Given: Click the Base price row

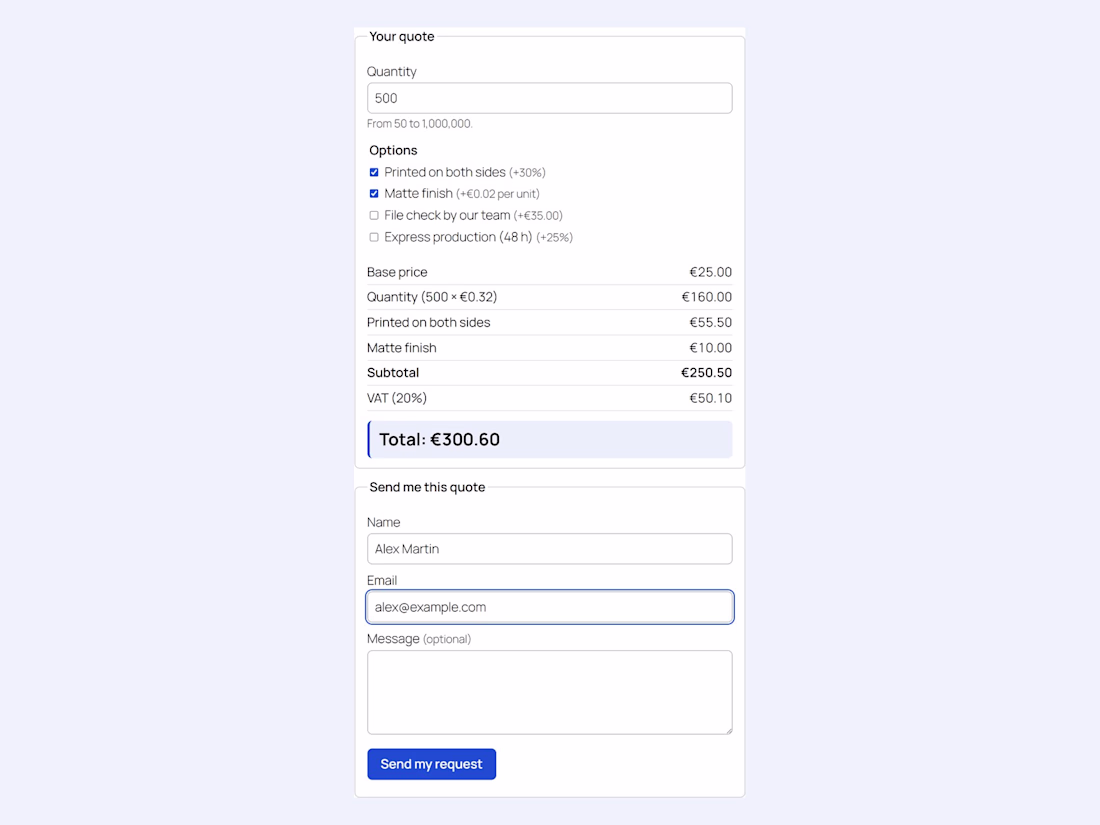Looking at the screenshot, I should (549, 272).
